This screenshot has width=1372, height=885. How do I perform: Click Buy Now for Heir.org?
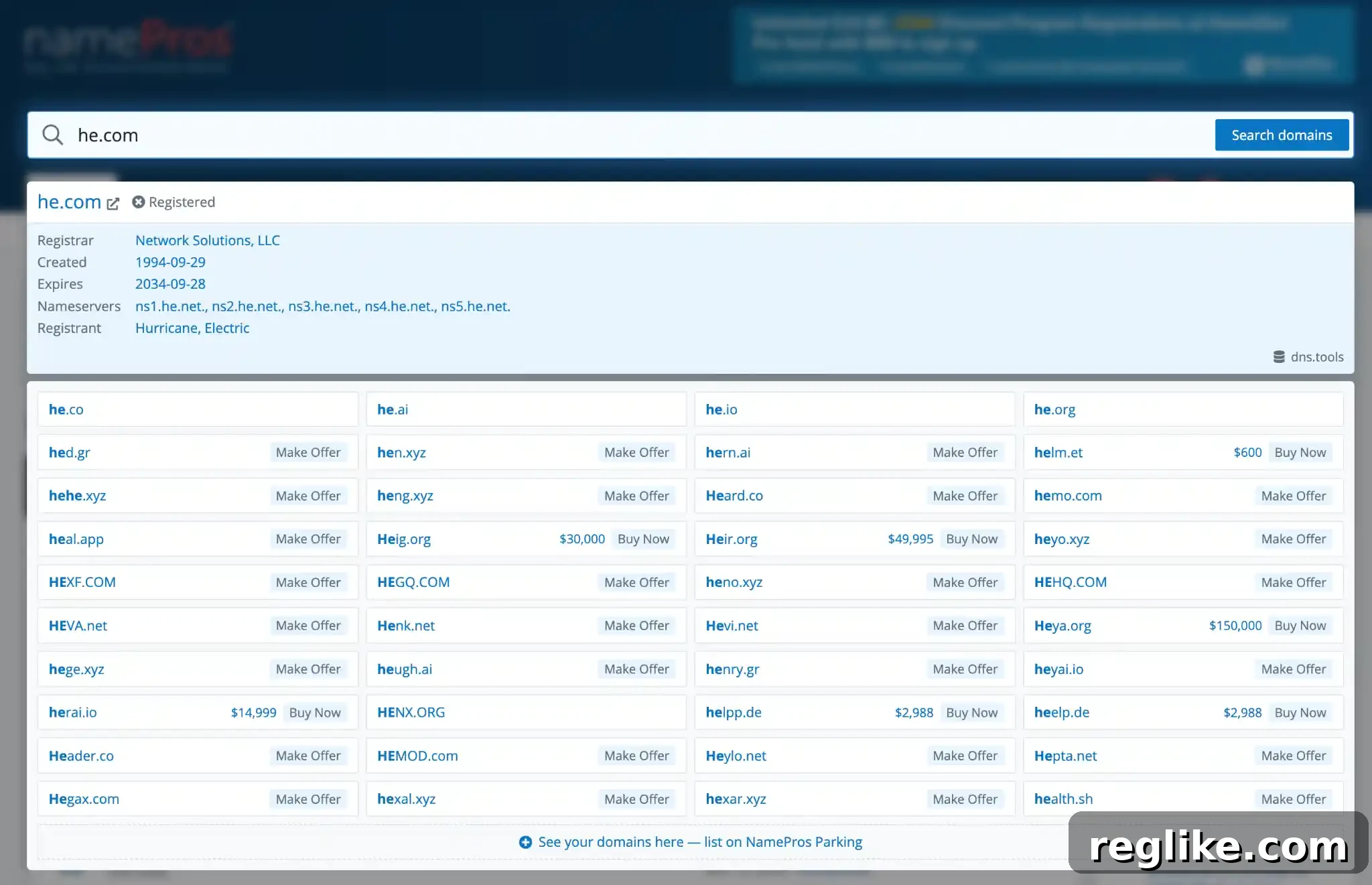pyautogui.click(x=971, y=539)
